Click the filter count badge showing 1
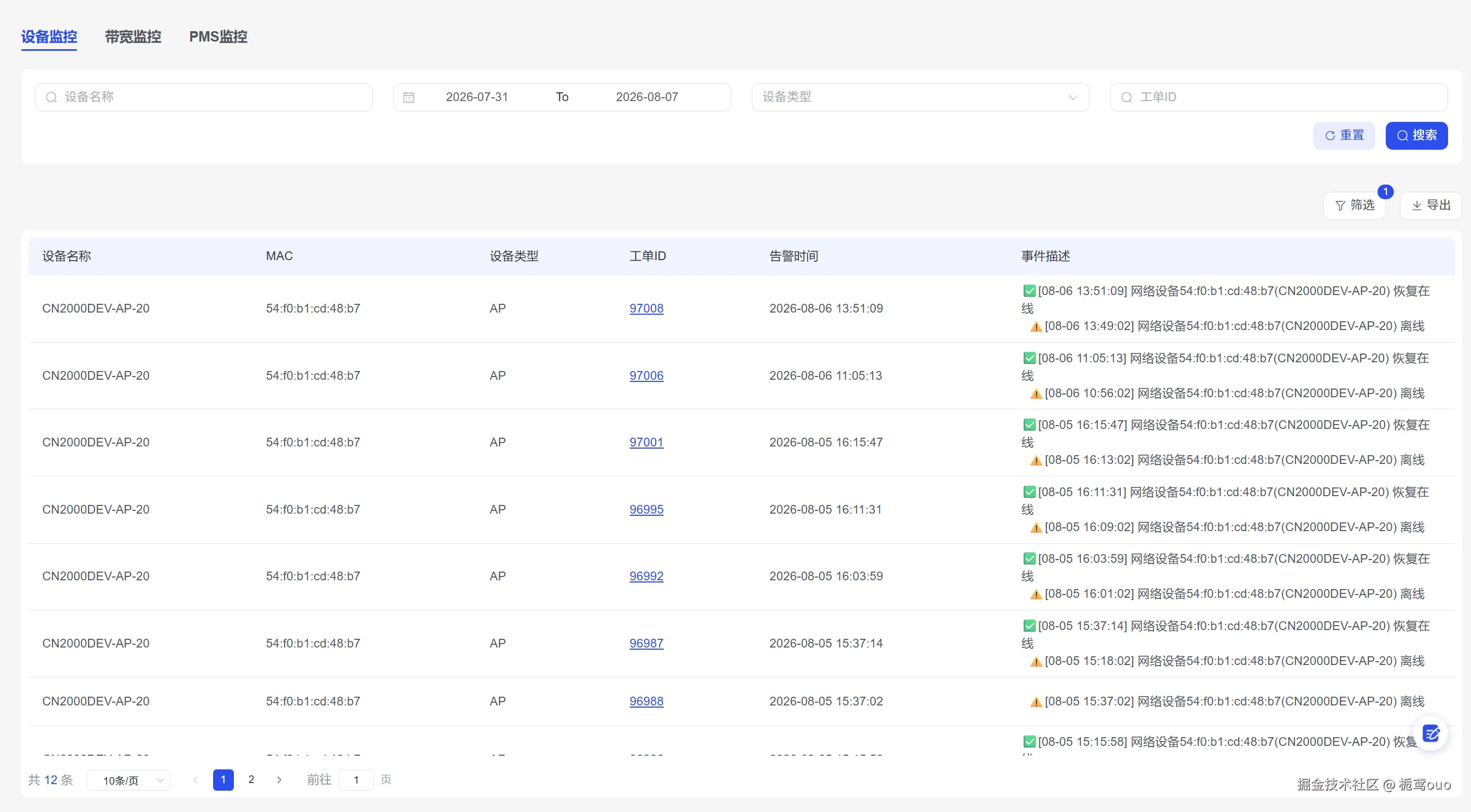The image size is (1471, 812). click(x=1385, y=192)
